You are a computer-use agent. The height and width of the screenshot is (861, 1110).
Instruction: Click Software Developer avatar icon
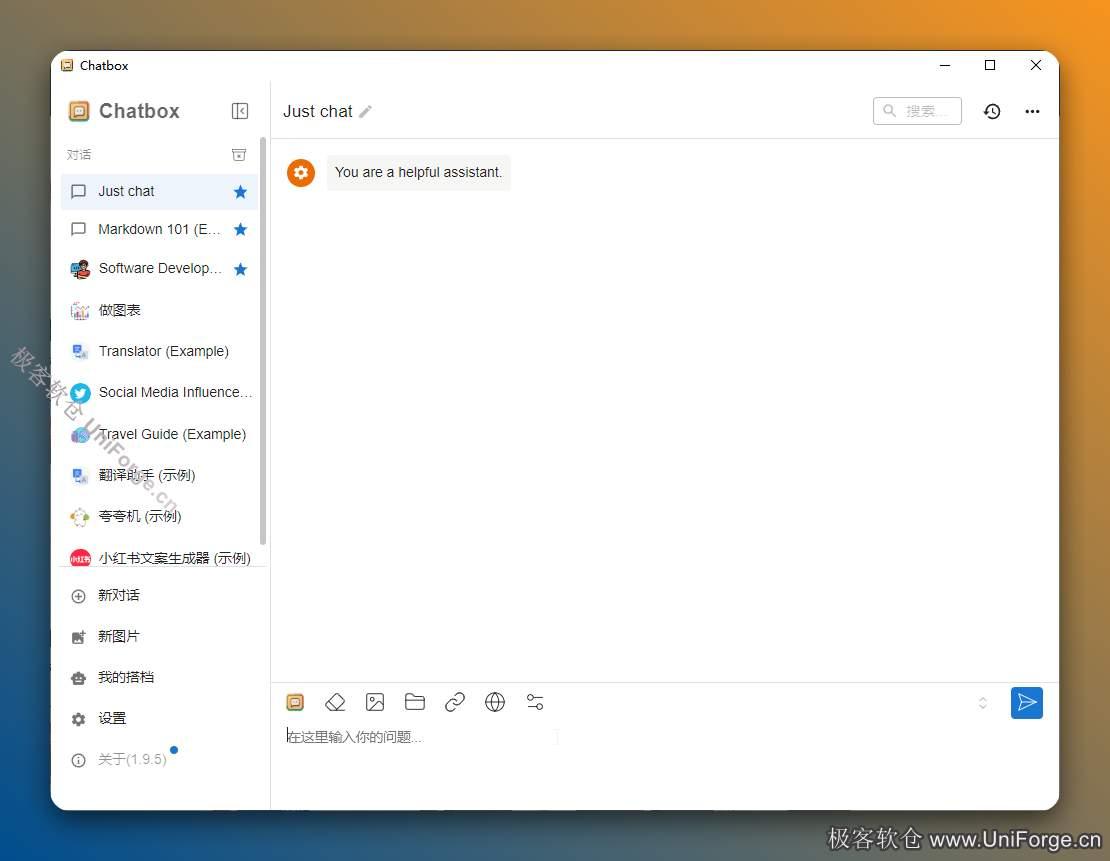80,269
